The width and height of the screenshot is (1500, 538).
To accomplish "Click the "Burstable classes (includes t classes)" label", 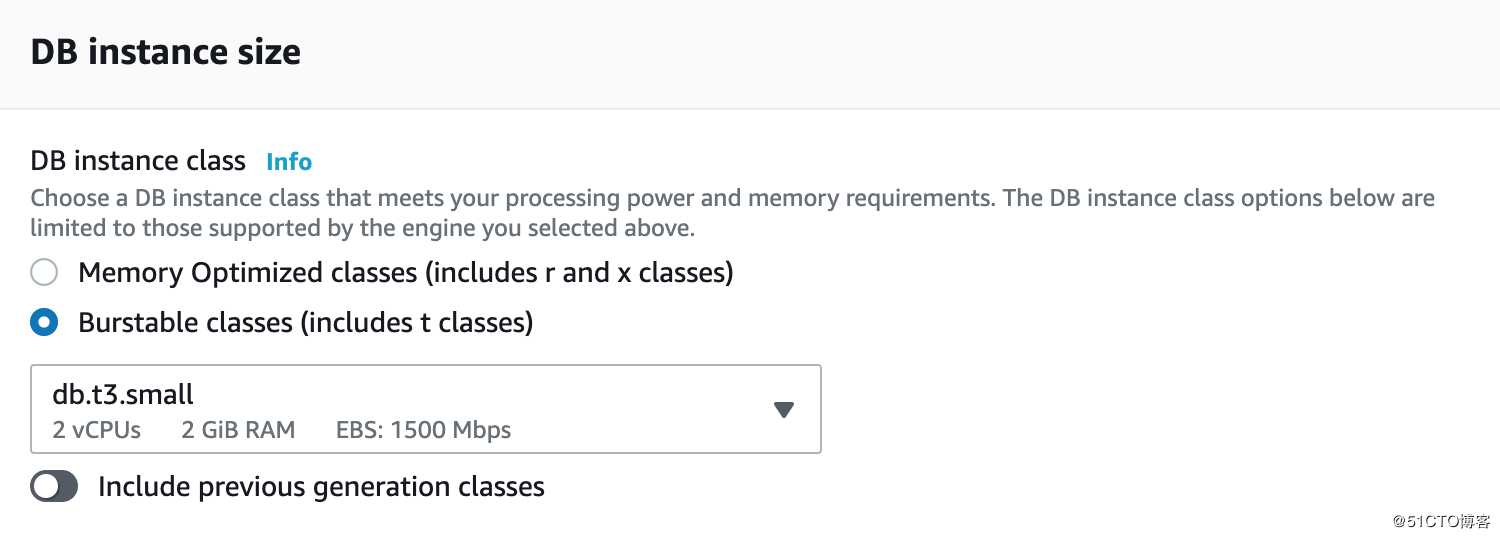I will (305, 323).
